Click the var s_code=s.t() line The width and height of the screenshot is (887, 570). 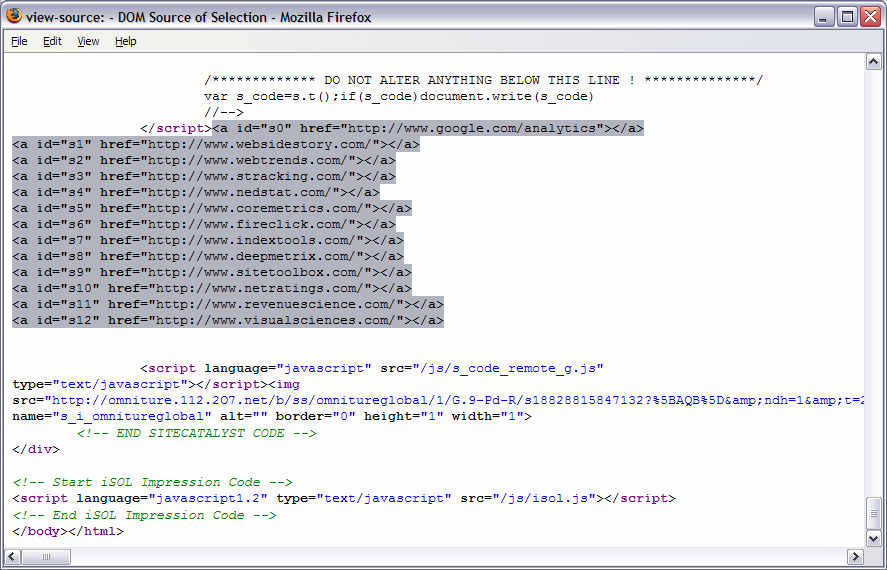399,97
